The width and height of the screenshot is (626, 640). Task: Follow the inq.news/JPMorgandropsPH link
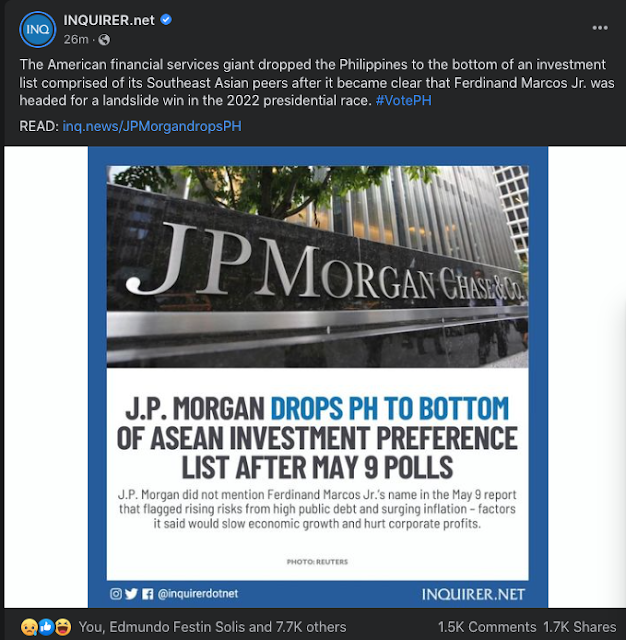pyautogui.click(x=152, y=126)
